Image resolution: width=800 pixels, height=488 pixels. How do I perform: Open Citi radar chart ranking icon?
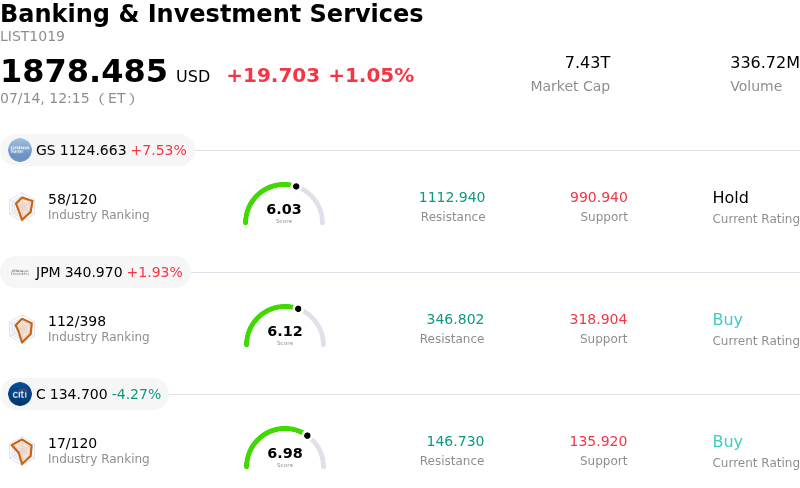(x=22, y=451)
